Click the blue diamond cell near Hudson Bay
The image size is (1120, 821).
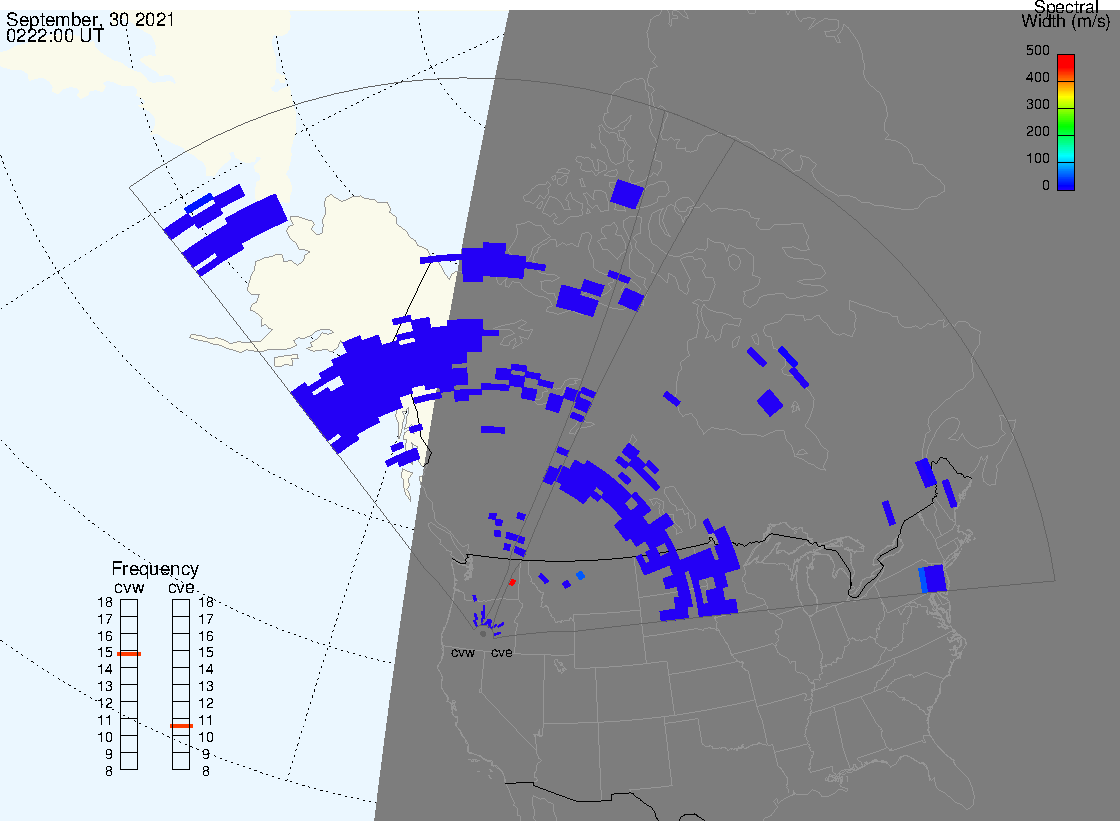click(770, 402)
